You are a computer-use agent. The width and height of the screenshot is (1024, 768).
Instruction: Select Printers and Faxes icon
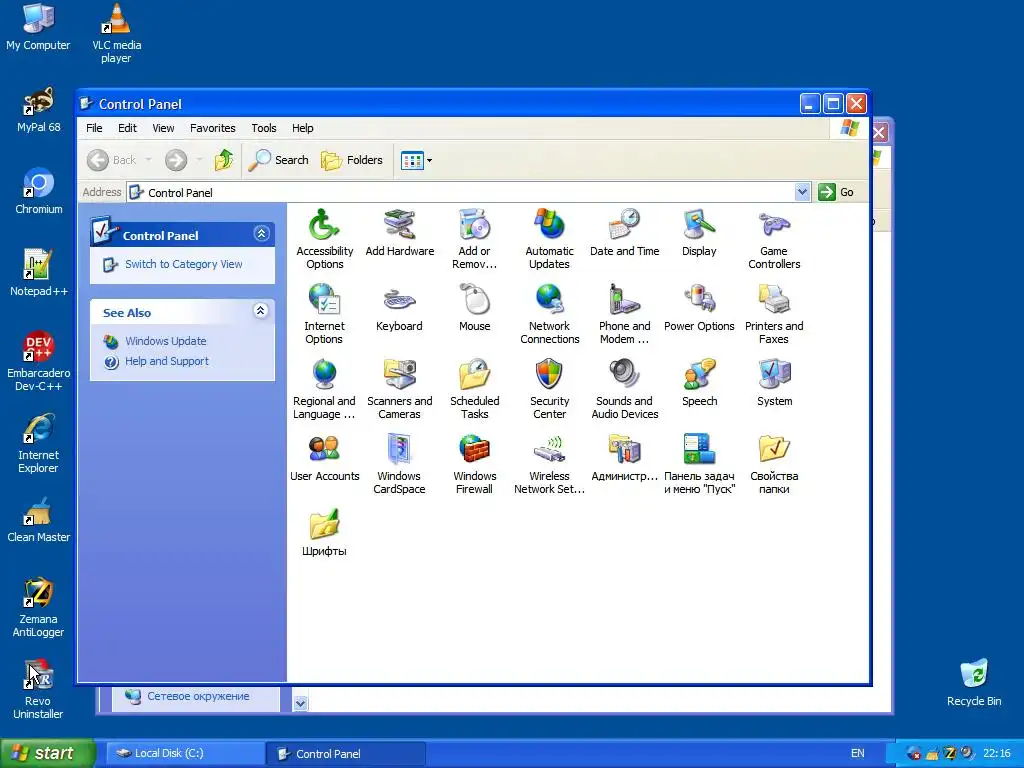[775, 300]
